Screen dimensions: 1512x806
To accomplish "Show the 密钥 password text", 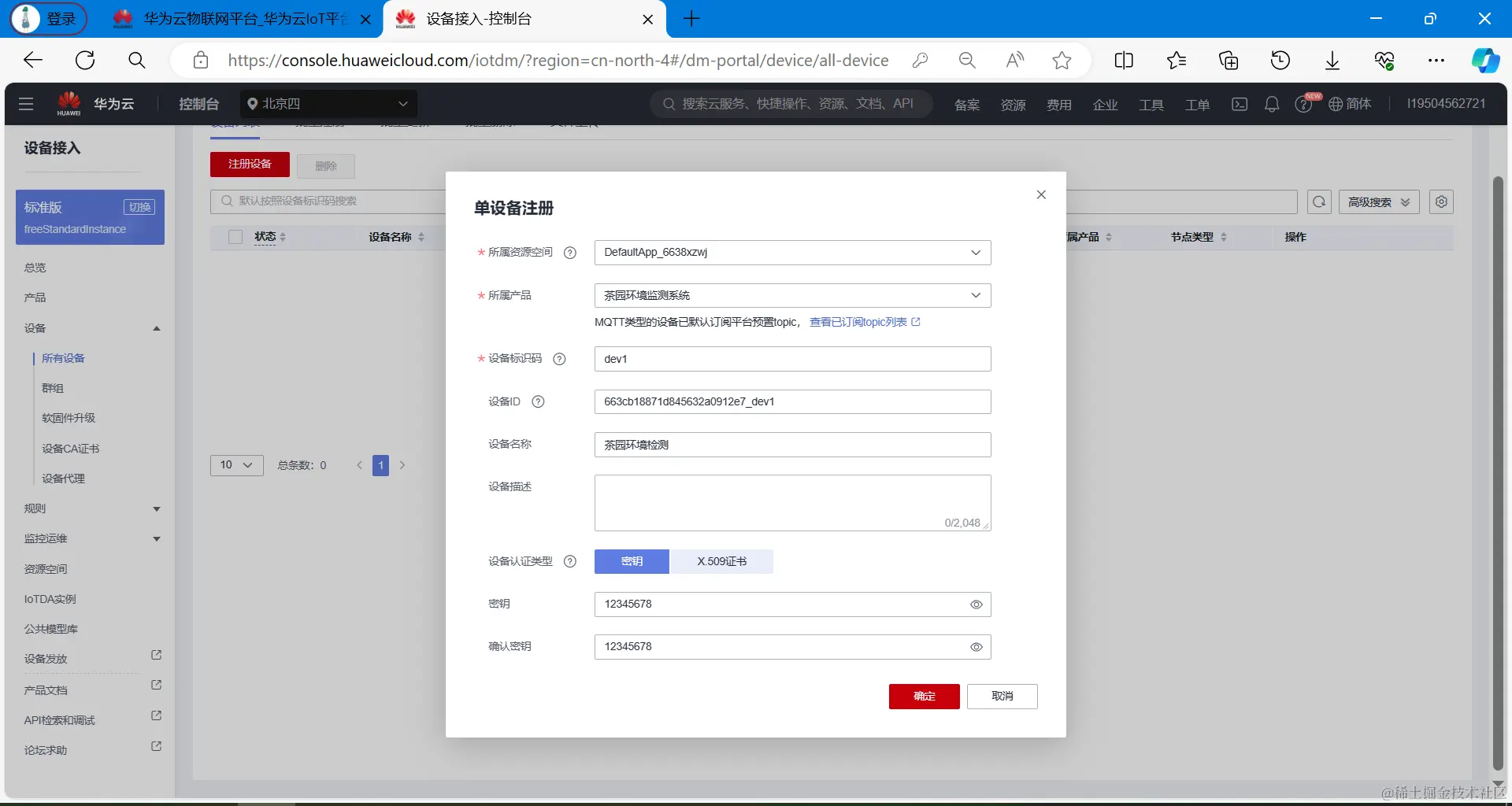I will (976, 604).
